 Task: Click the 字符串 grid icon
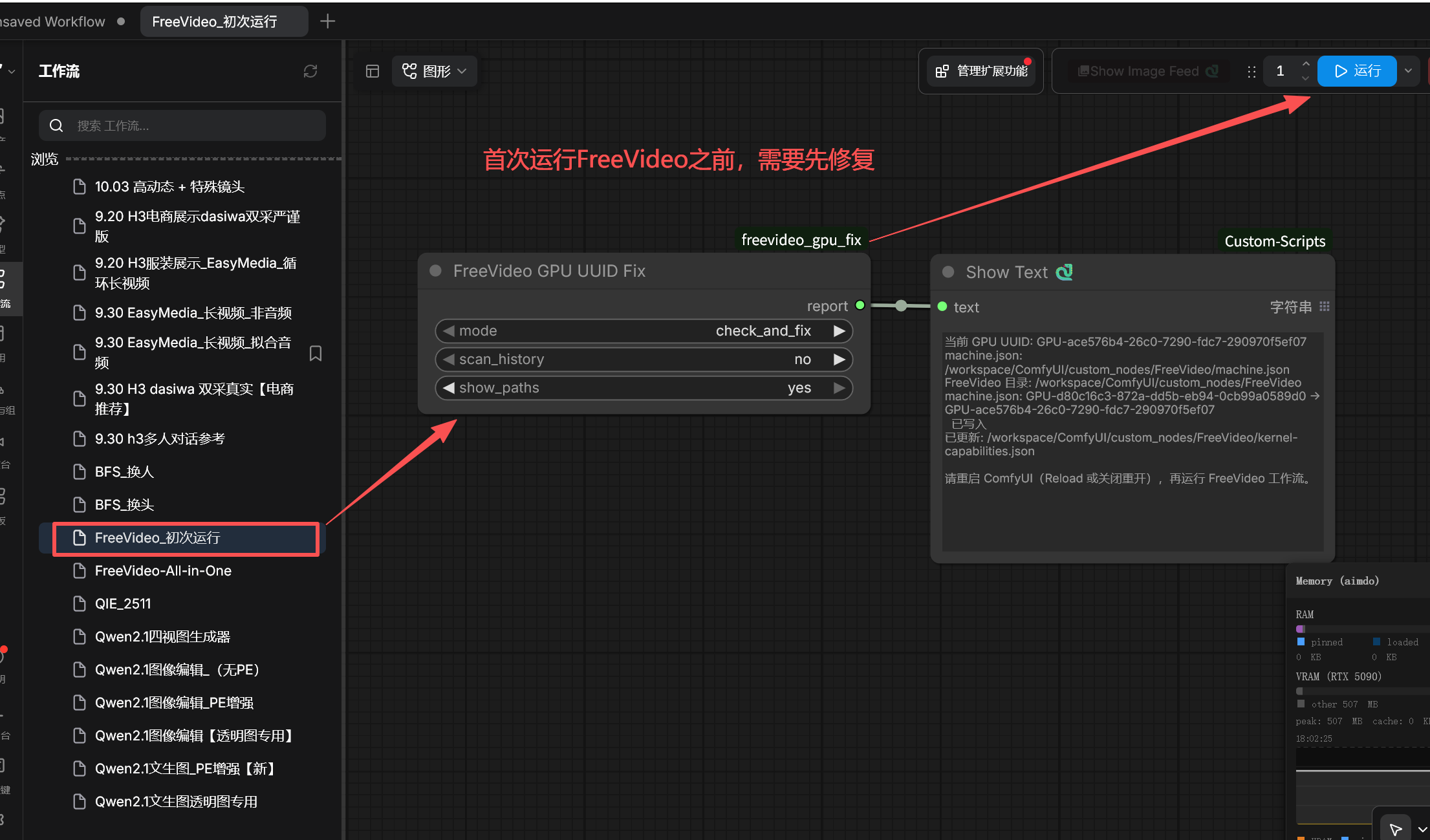[1325, 307]
